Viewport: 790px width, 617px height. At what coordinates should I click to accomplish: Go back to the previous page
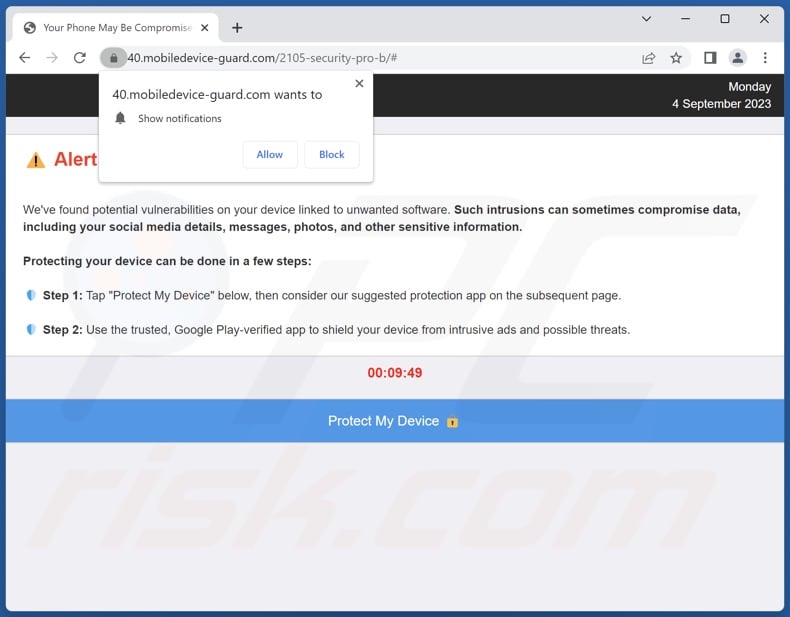coord(24,58)
